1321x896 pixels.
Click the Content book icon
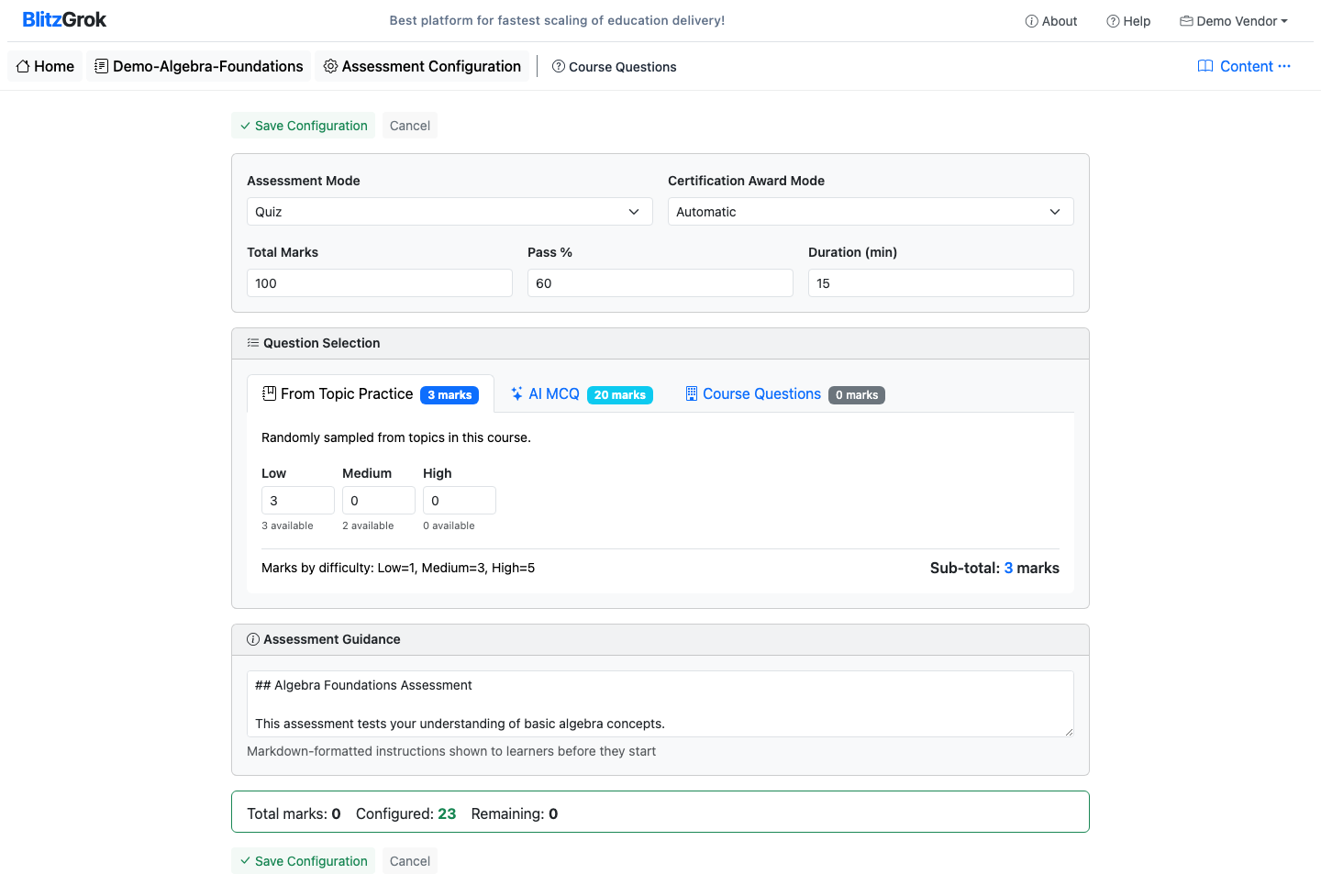click(1205, 66)
